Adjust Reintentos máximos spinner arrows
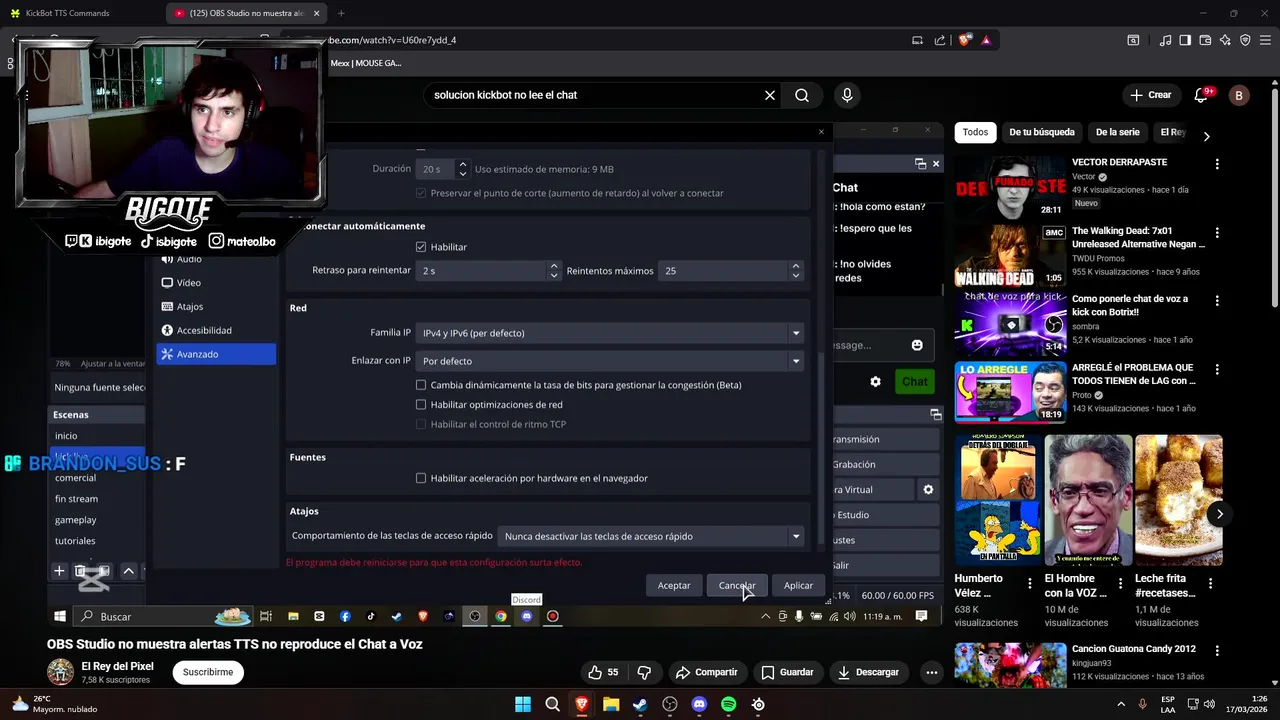This screenshot has height=720, width=1280. 796,271
